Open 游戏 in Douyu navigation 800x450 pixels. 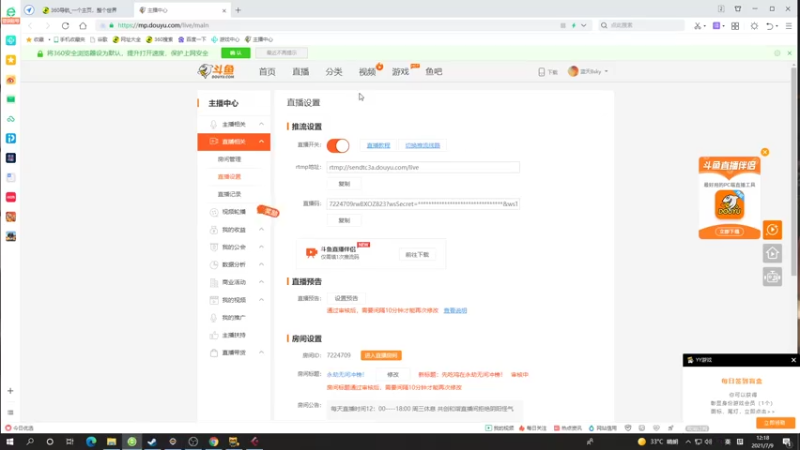[x=401, y=72]
